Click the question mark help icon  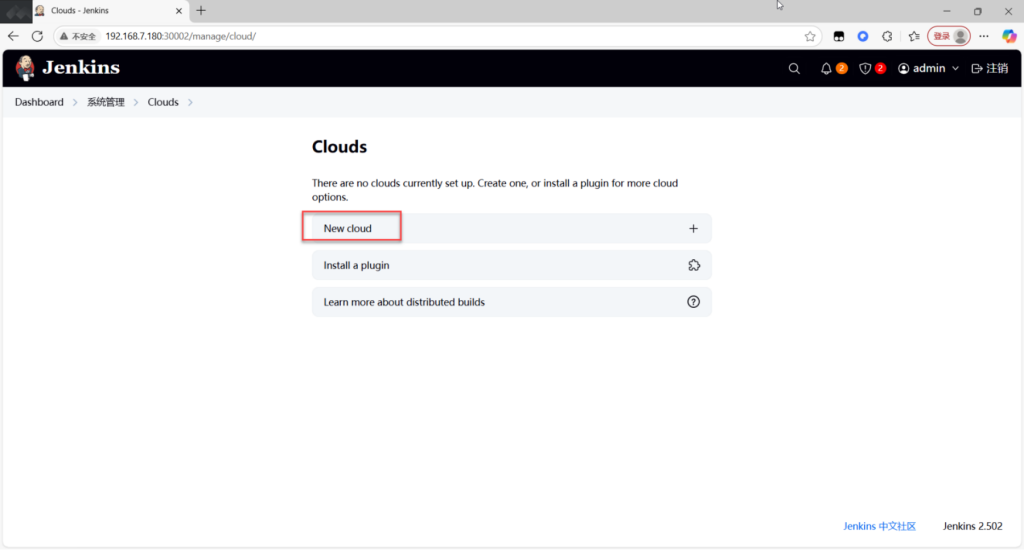pos(693,302)
